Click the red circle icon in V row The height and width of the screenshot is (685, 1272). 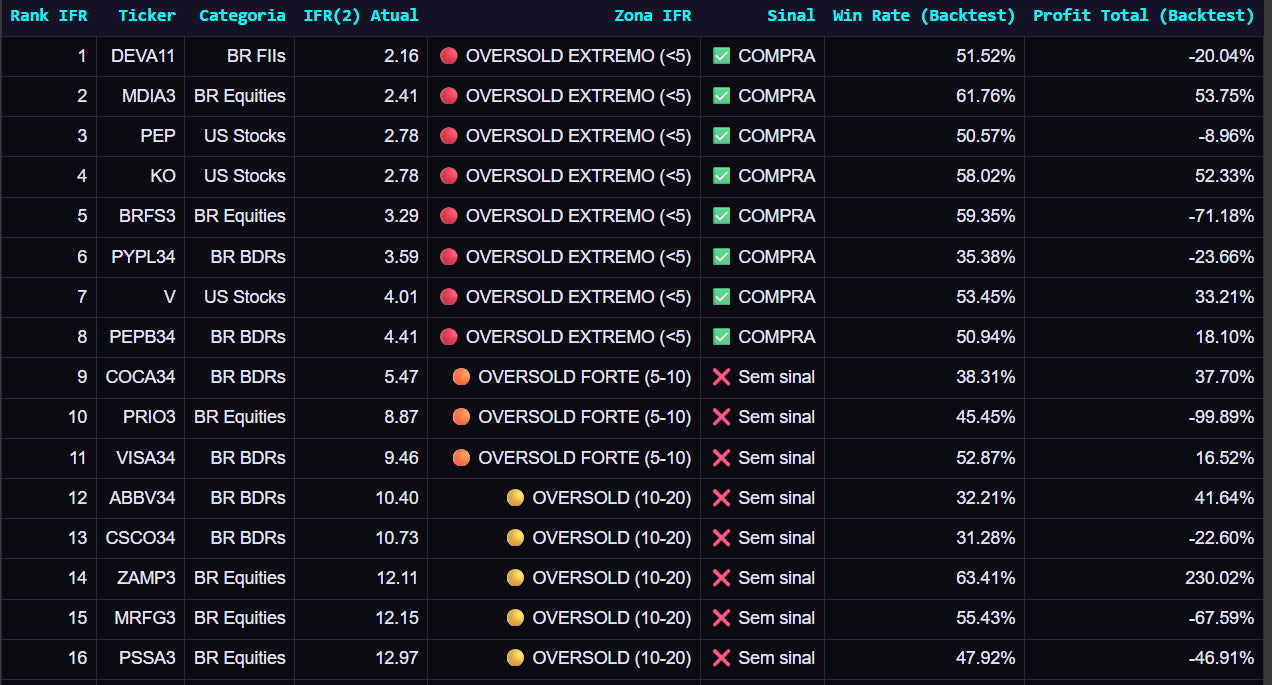[449, 297]
